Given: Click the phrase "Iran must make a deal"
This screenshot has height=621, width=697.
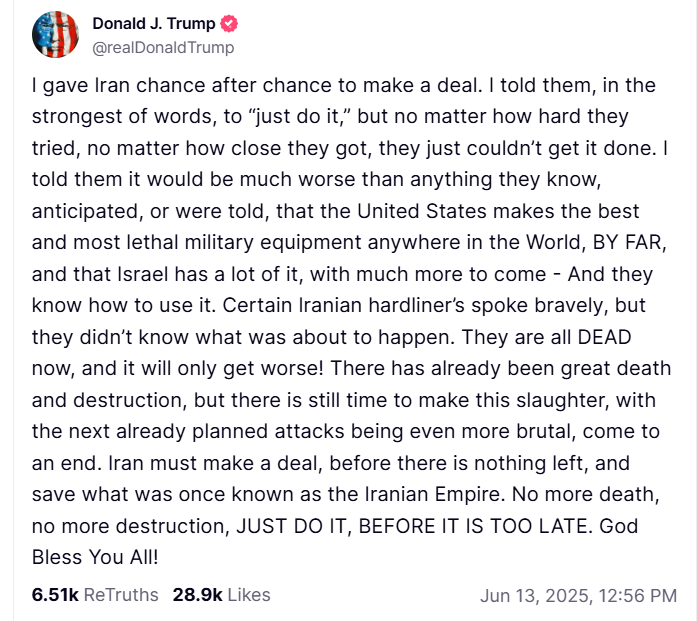Looking at the screenshot, I should tap(214, 463).
